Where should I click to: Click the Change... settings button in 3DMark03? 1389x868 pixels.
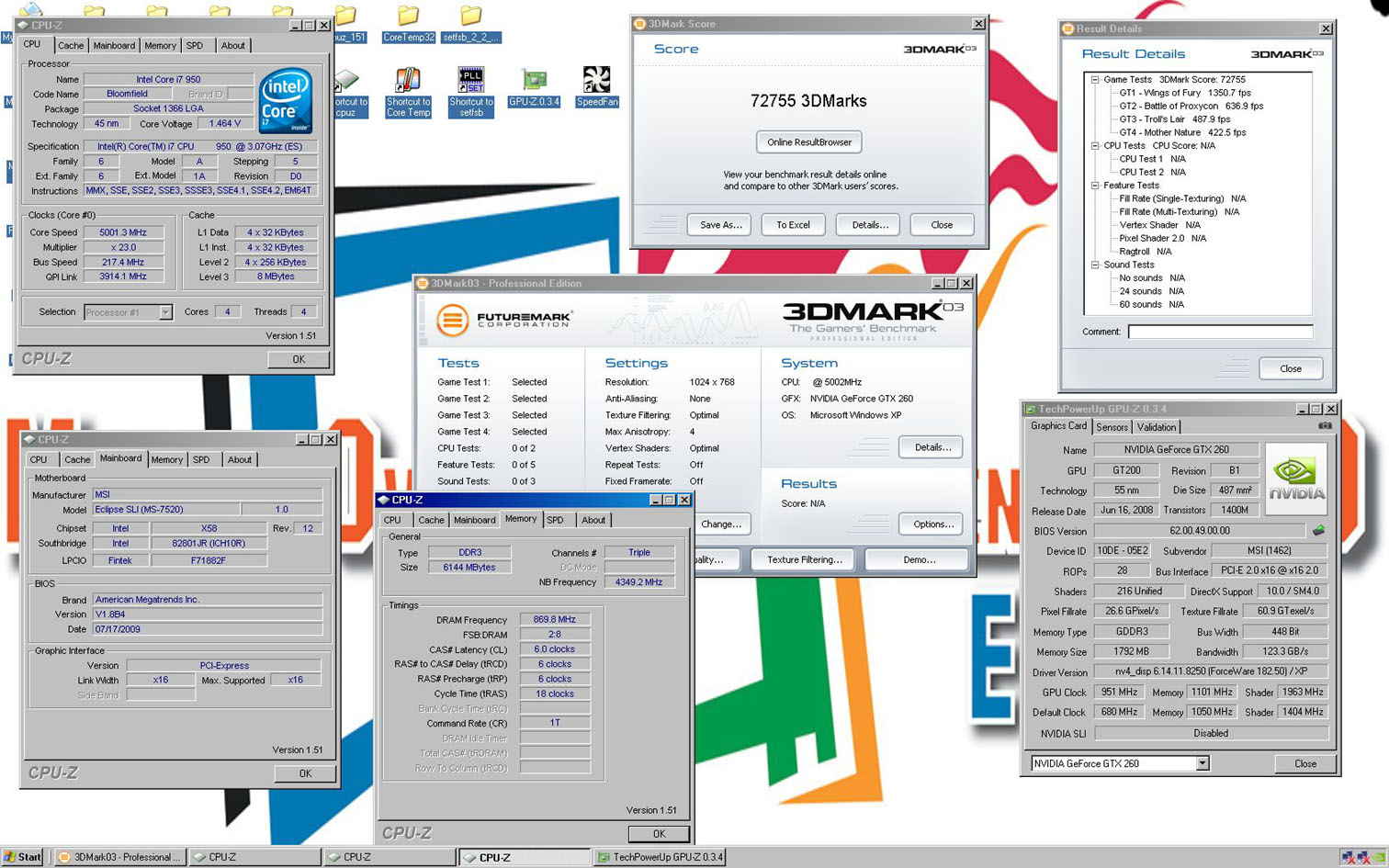point(722,524)
